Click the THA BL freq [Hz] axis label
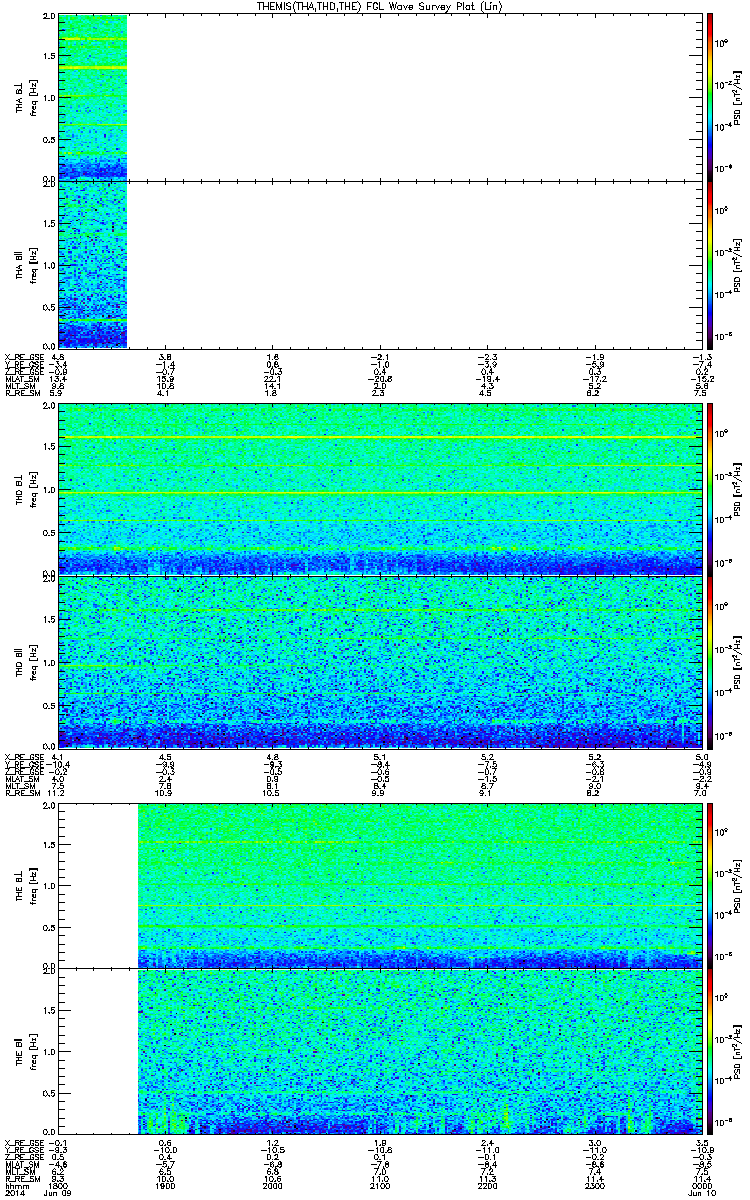 point(33,99)
